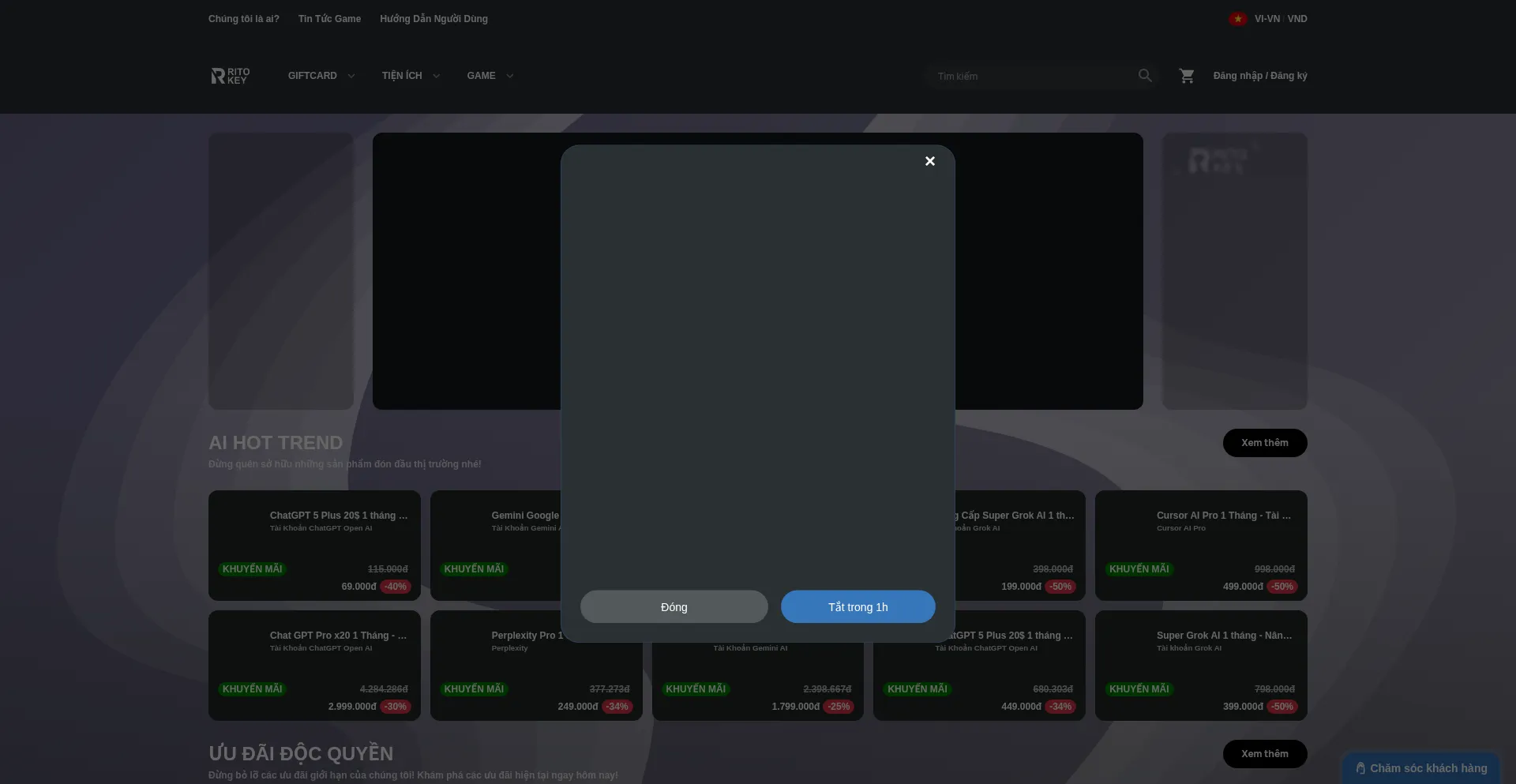Open the Gemini Google product card
1516x784 pixels.
(x=496, y=546)
